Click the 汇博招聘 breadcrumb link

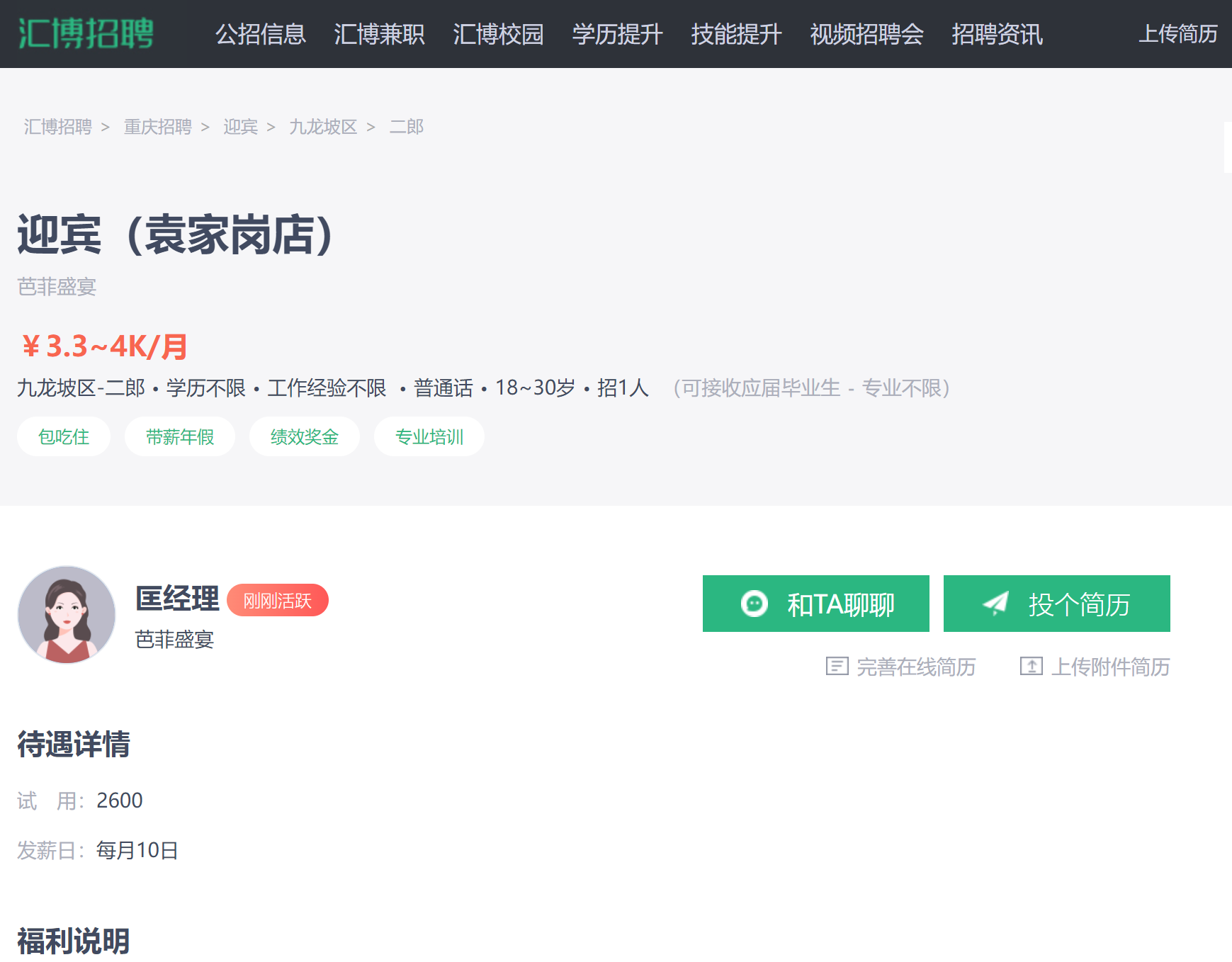click(58, 127)
